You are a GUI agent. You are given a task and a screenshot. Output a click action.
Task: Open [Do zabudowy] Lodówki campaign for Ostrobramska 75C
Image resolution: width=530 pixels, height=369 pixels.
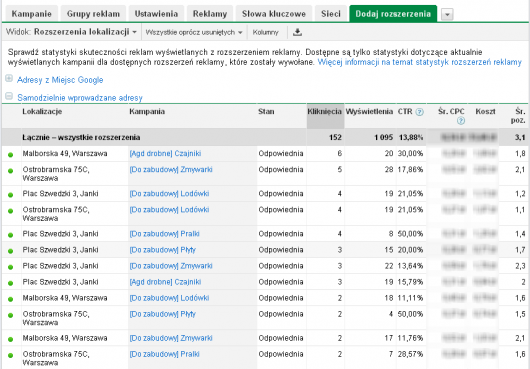pyautogui.click(x=169, y=210)
